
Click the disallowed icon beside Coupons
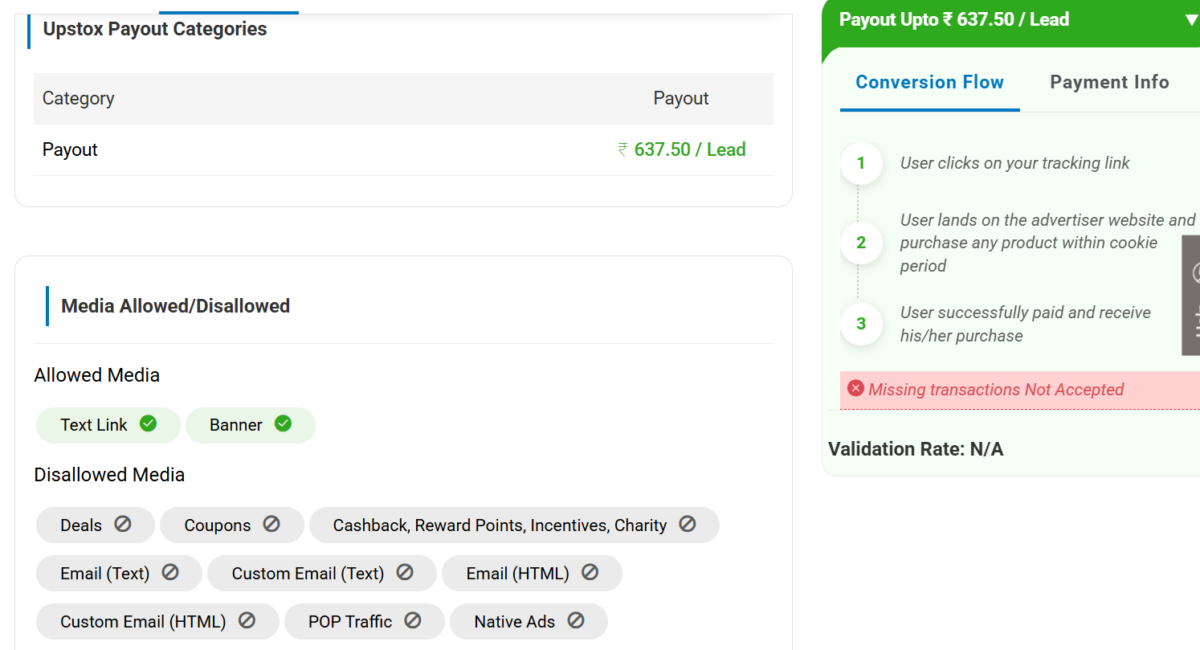(x=271, y=524)
